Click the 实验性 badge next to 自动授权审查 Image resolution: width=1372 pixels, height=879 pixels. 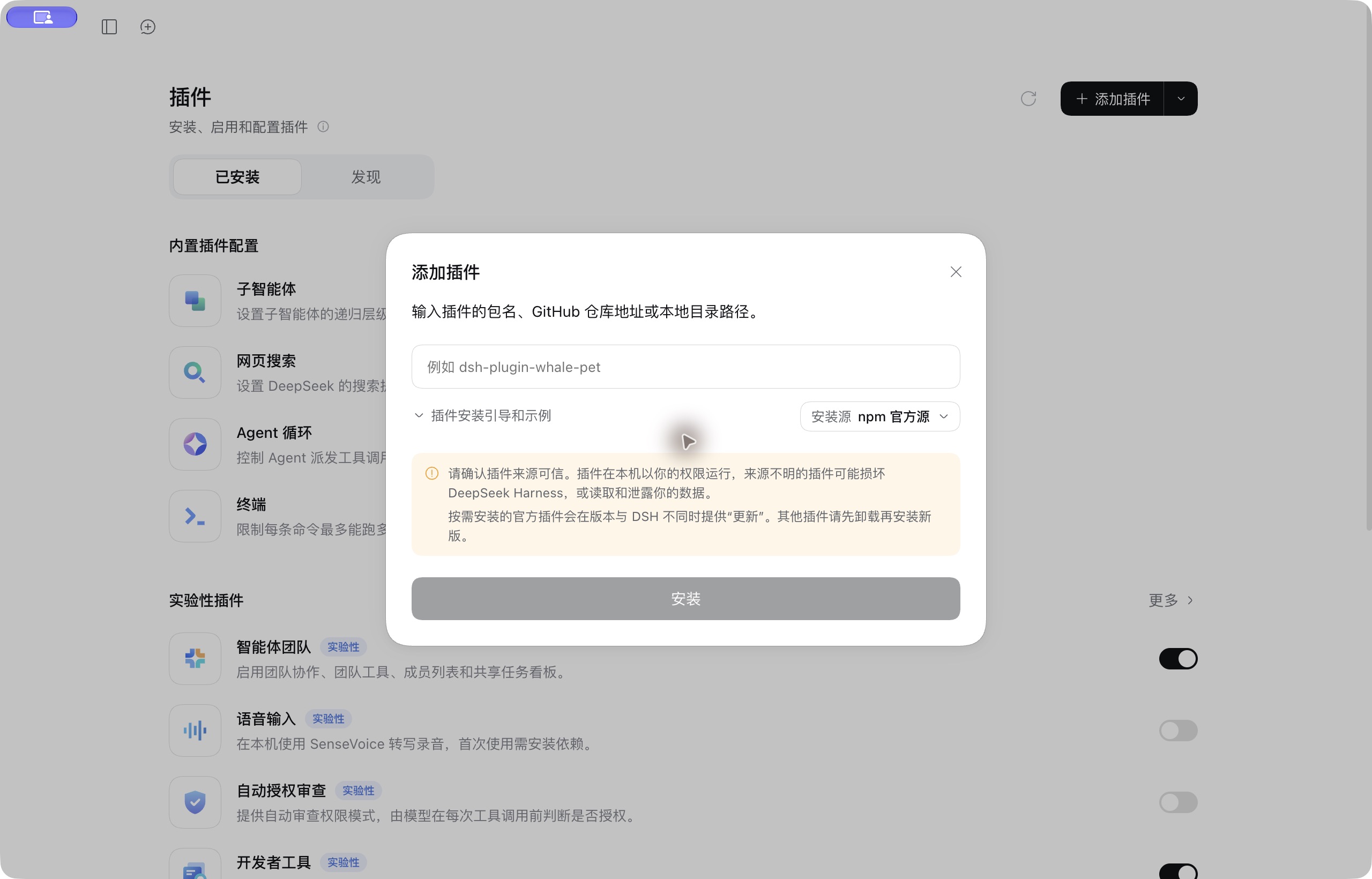click(358, 791)
